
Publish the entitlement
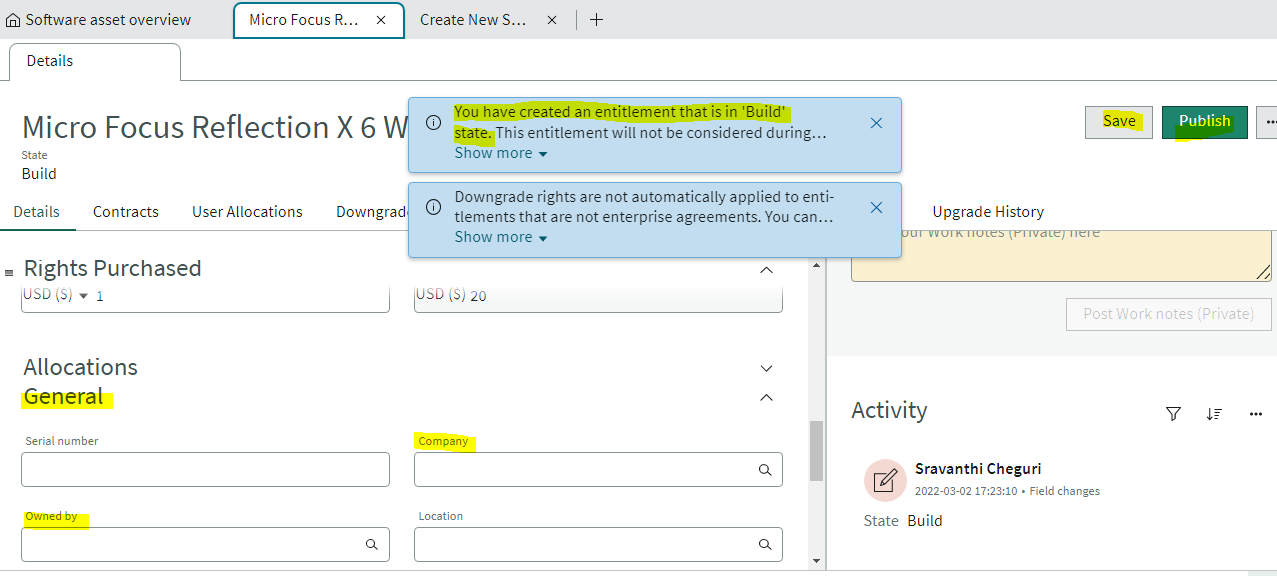pos(1204,122)
